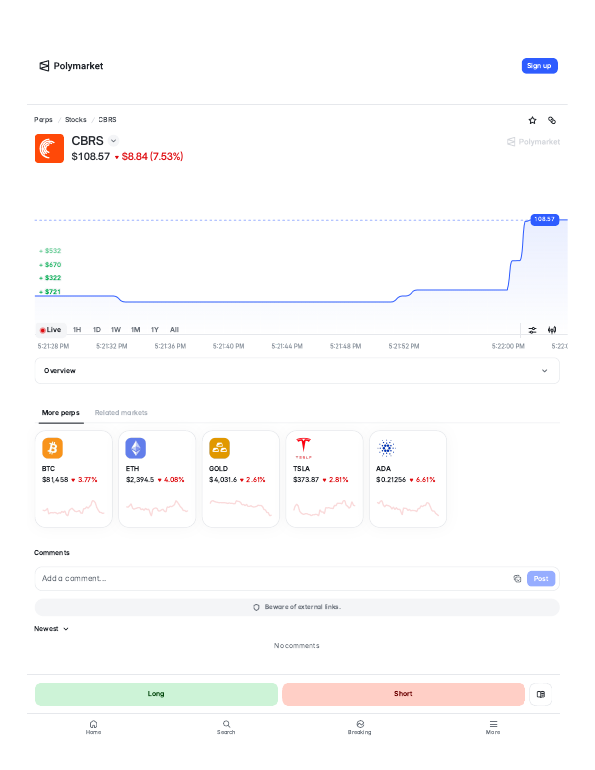Viewport: 595px width, 770px height.
Task: Click the Beware of external links notice
Action: click(x=297, y=607)
